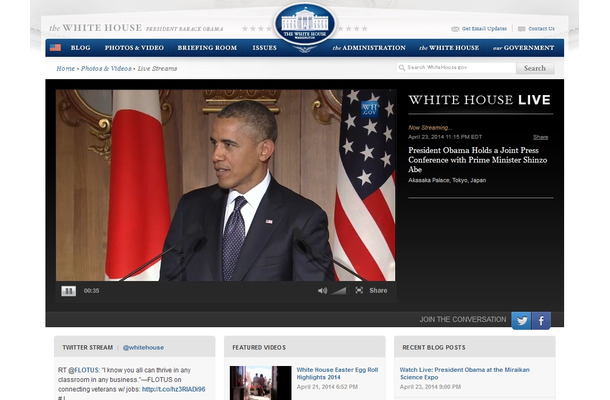
Task: Pause the live video stream
Action: click(x=68, y=291)
